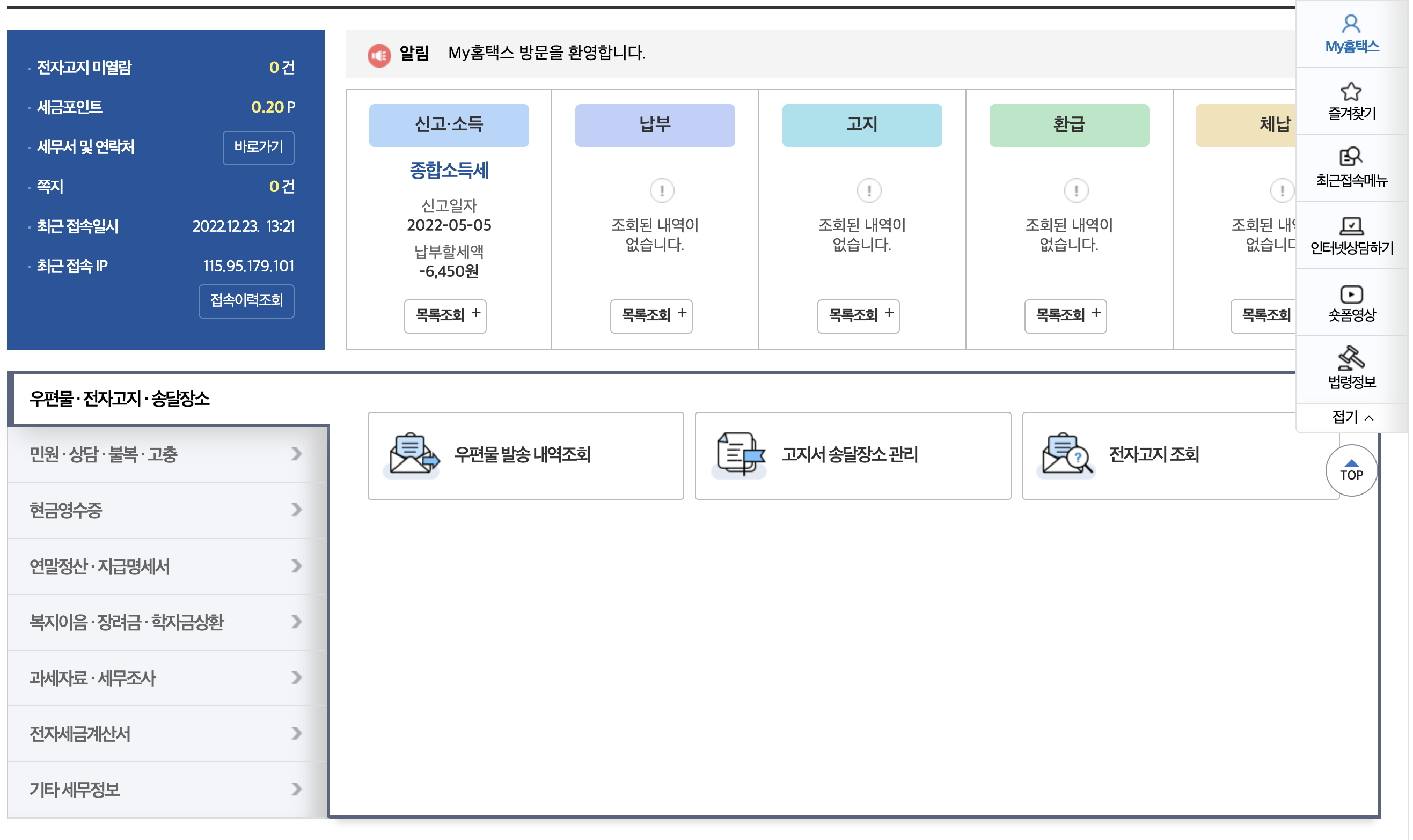Expand 과세자료·세무조사 menu chevron
Screen dimensions: 1413x840
[296, 677]
